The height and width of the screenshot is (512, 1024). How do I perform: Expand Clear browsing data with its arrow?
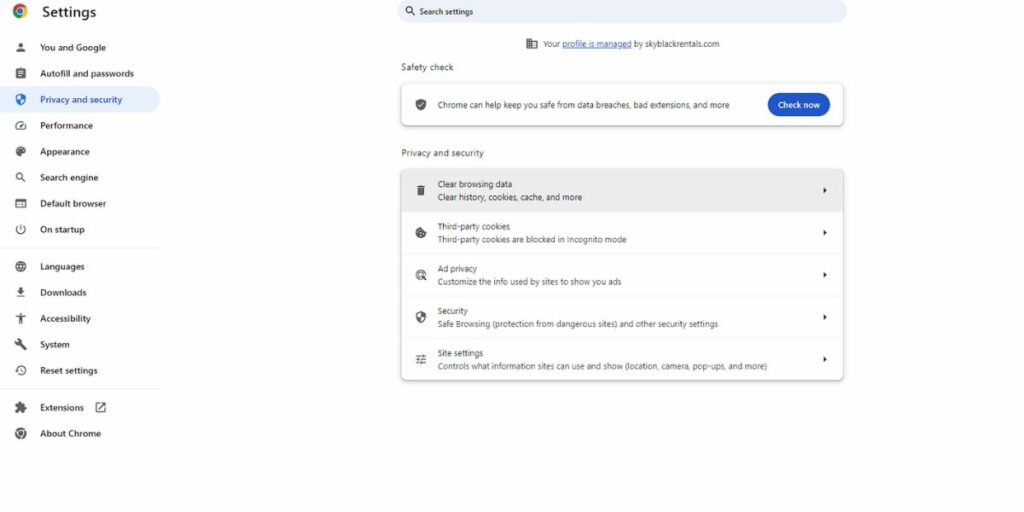coord(824,191)
